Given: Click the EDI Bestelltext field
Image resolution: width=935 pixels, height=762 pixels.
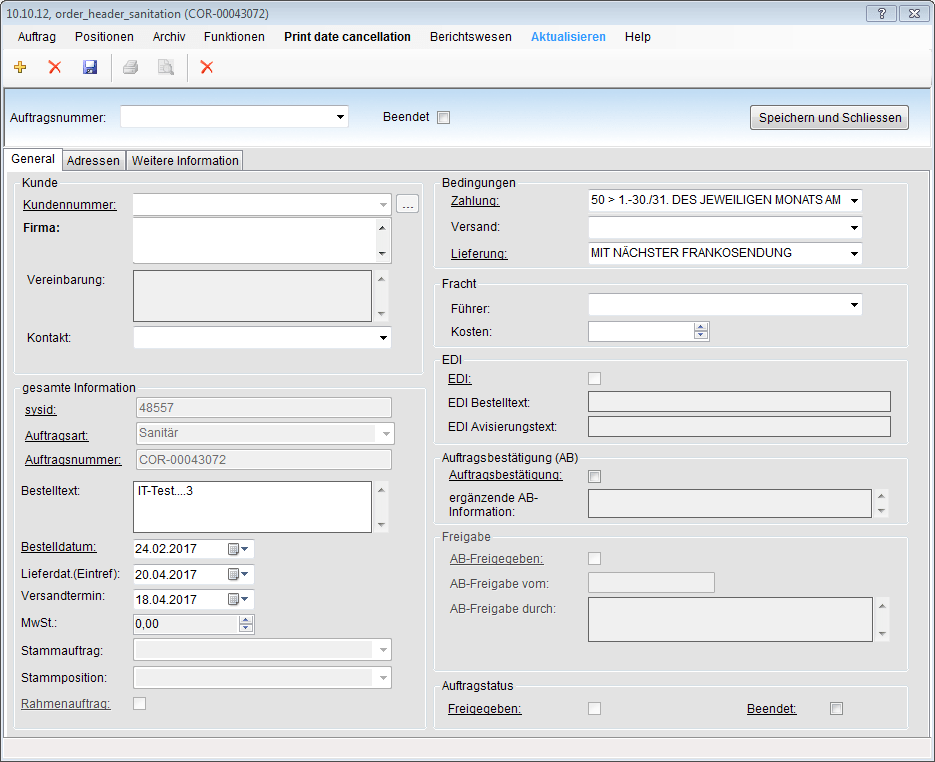Looking at the screenshot, I should (x=739, y=402).
